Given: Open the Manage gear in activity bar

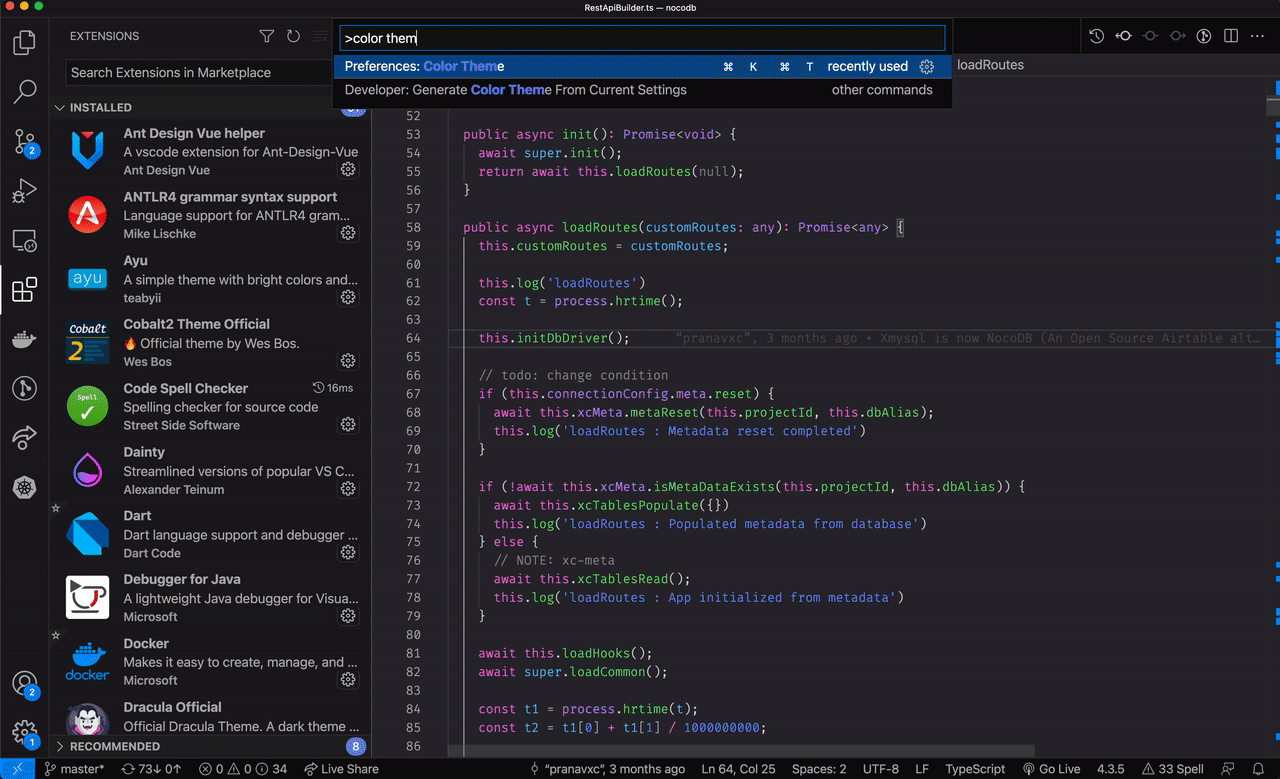Looking at the screenshot, I should click(x=25, y=734).
